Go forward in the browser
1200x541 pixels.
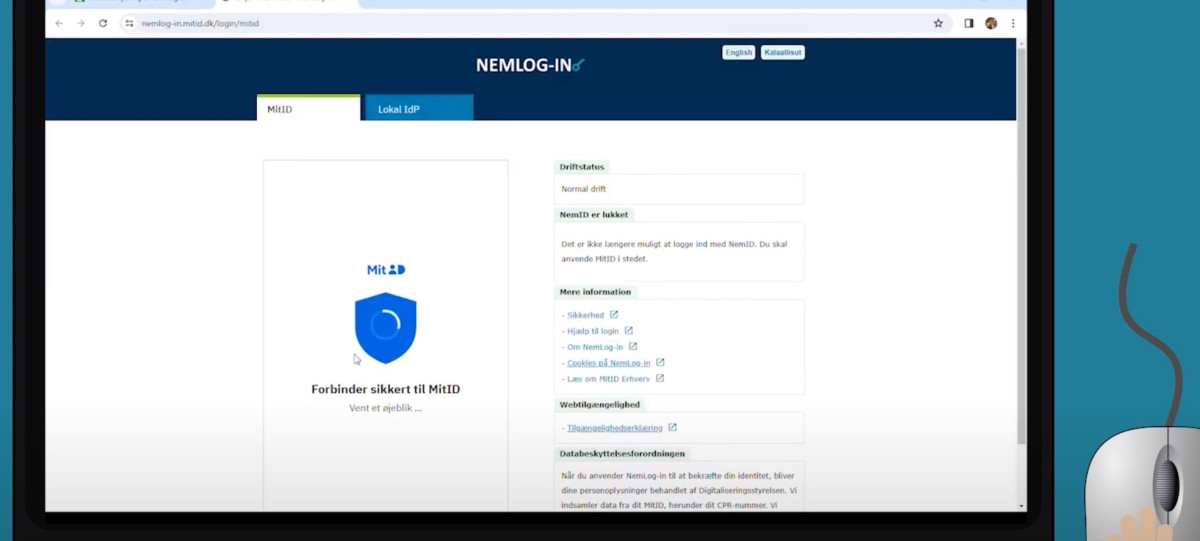pos(81,23)
